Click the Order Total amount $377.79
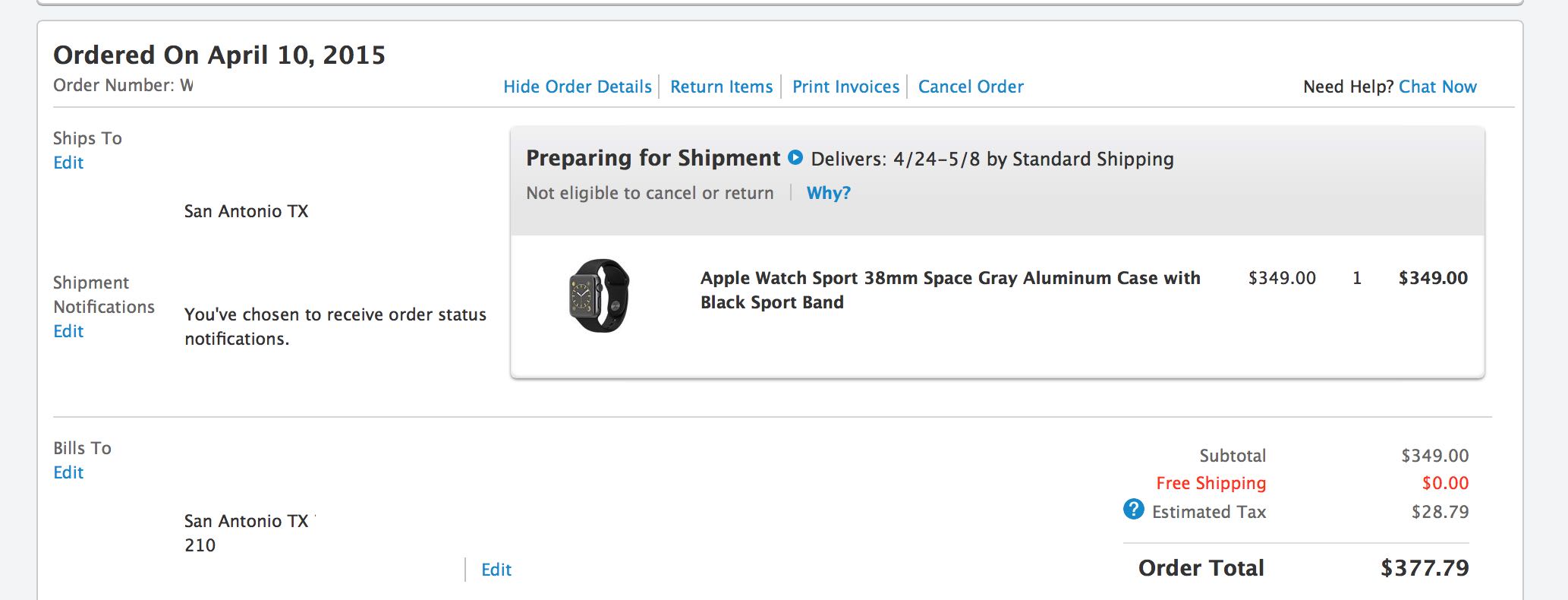The width and height of the screenshot is (1568, 600). tap(1425, 568)
